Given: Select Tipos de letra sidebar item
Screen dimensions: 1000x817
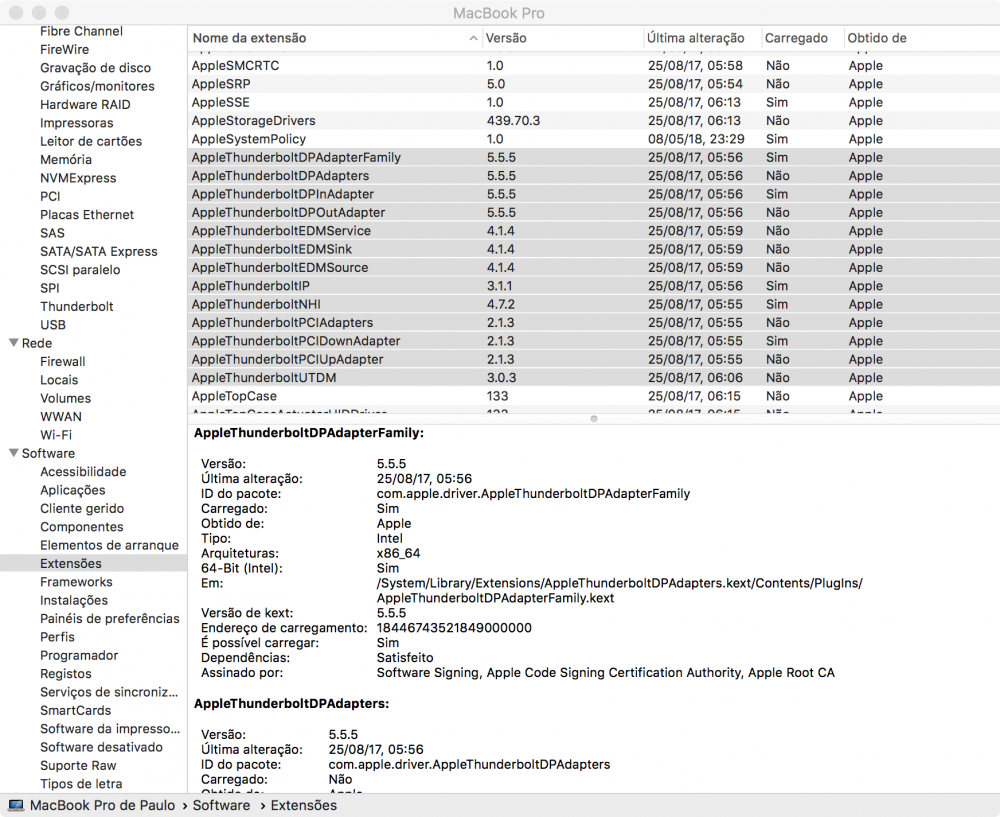Looking at the screenshot, I should [x=81, y=784].
